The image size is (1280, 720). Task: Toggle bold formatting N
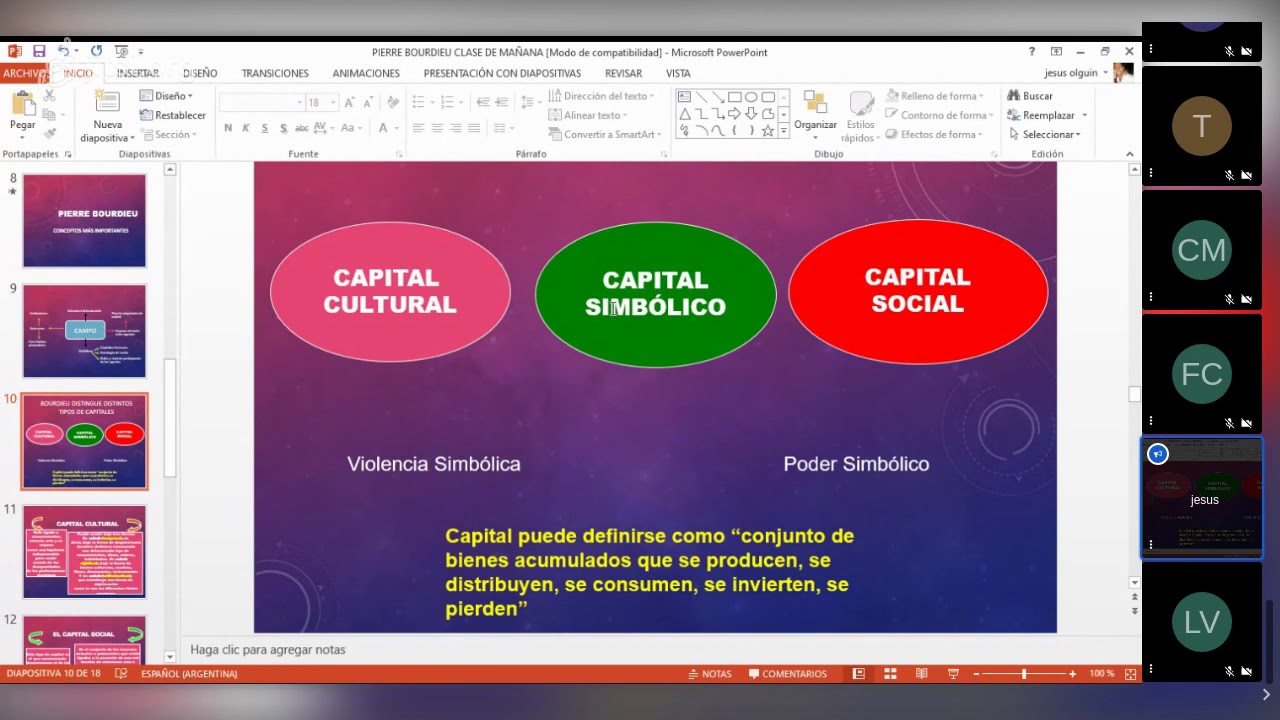click(x=228, y=128)
